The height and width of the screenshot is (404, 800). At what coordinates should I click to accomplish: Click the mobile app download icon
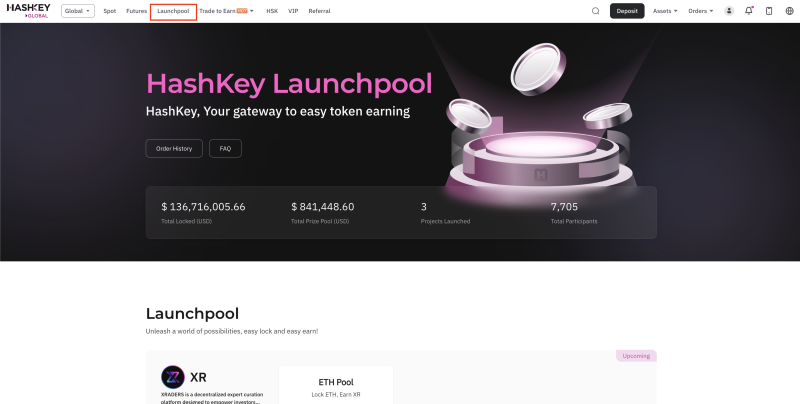point(769,11)
